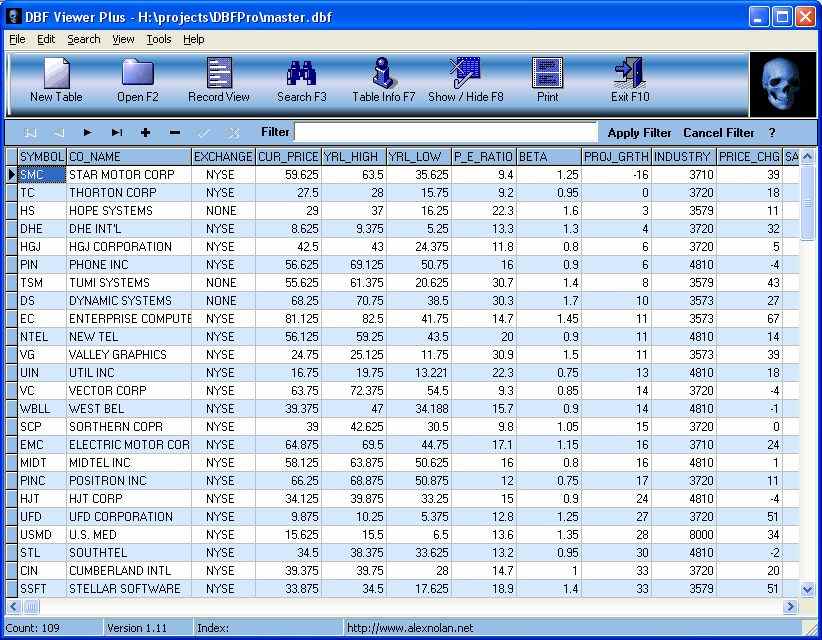
Task: Cancel edit with the X navigator button
Action: 233,133
